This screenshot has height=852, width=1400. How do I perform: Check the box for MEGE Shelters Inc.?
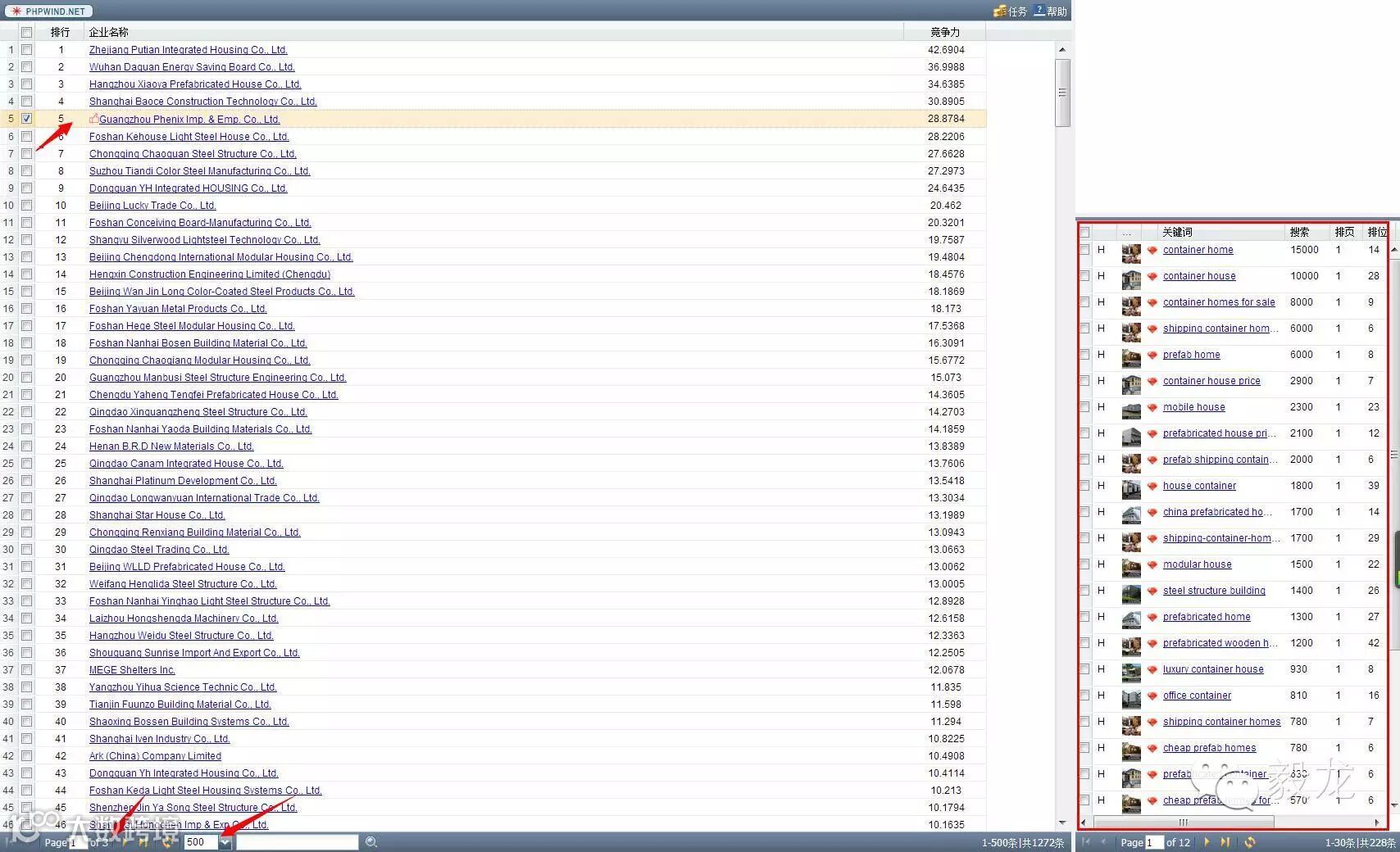point(26,669)
